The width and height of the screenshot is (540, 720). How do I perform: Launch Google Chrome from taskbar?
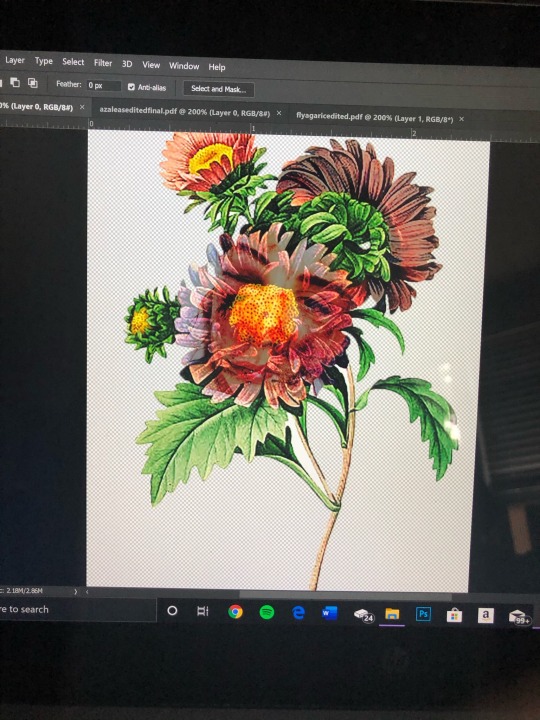(236, 612)
